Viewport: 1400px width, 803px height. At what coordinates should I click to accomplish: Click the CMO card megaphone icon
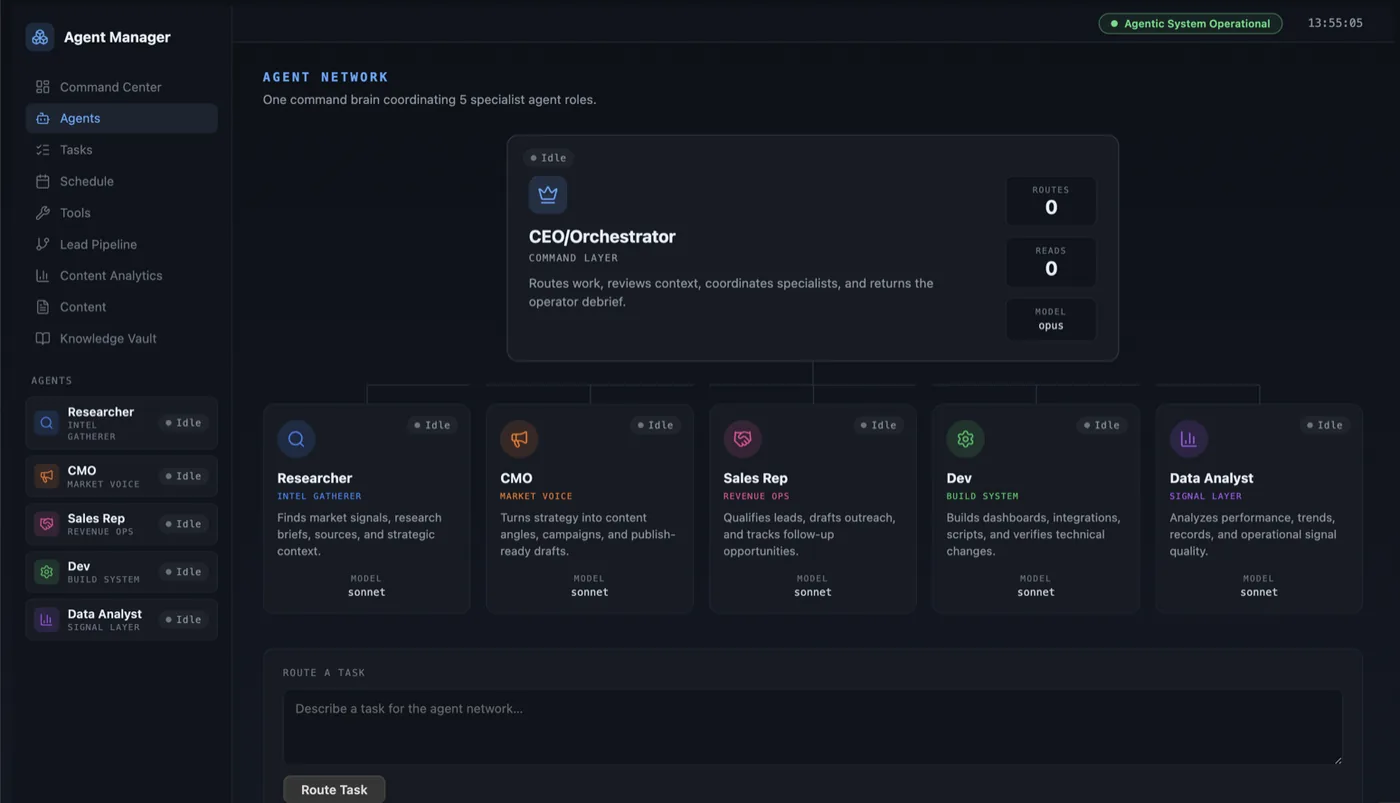tap(519, 439)
